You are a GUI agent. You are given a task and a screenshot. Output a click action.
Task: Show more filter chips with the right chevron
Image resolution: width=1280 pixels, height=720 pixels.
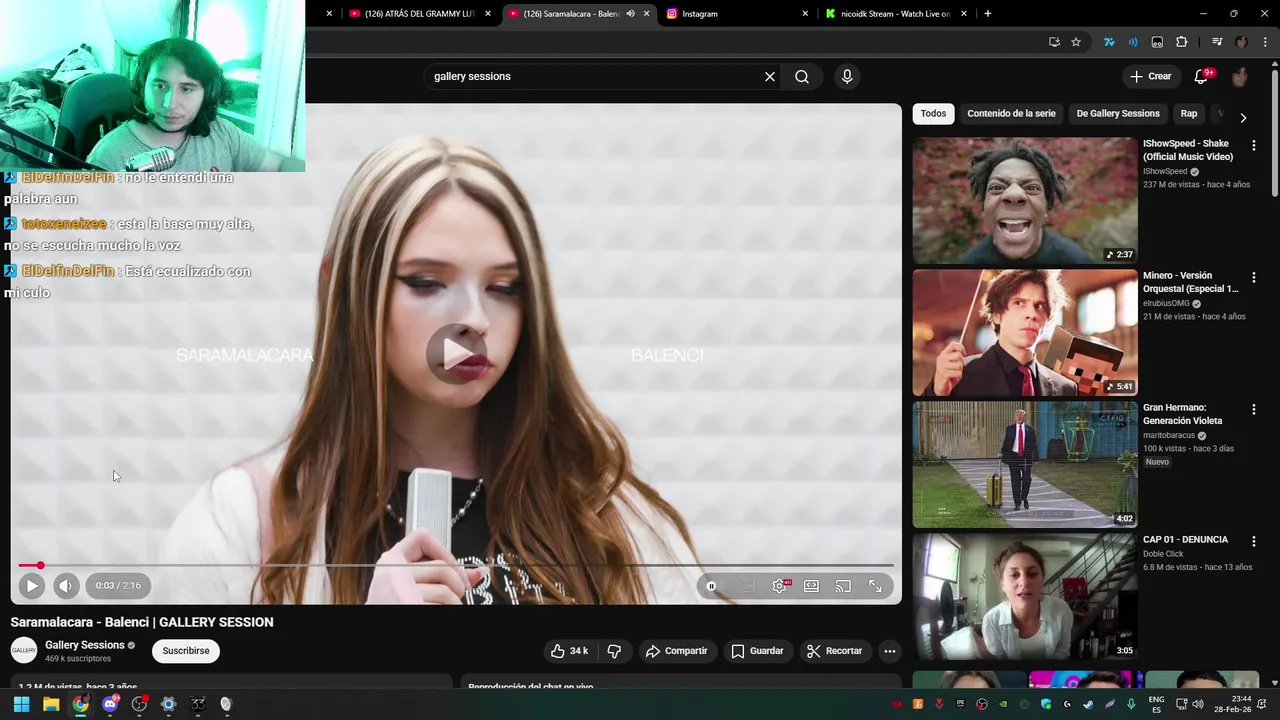1243,117
